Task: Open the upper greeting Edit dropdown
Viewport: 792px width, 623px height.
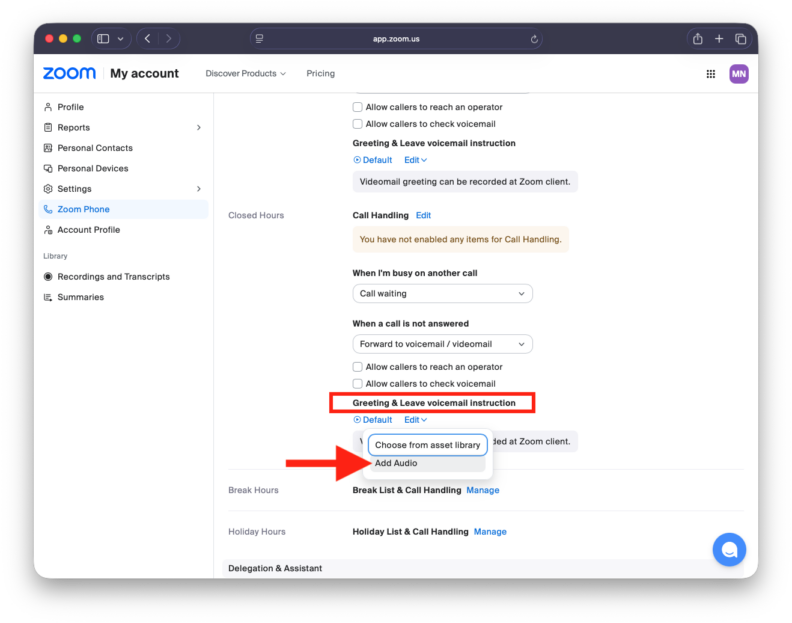Action: pos(415,160)
